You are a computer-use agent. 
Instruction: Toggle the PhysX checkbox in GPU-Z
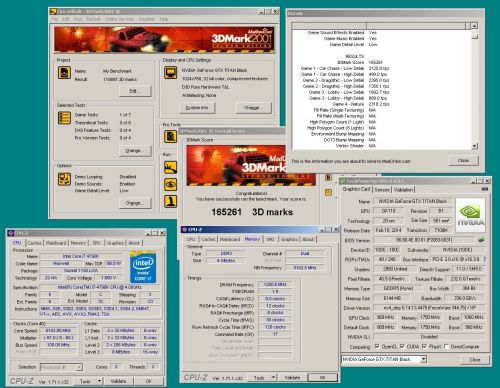point(424,346)
